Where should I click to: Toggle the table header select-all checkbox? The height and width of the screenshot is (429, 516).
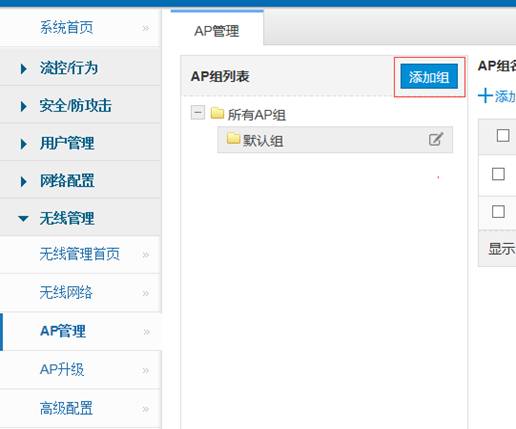tap(503, 136)
